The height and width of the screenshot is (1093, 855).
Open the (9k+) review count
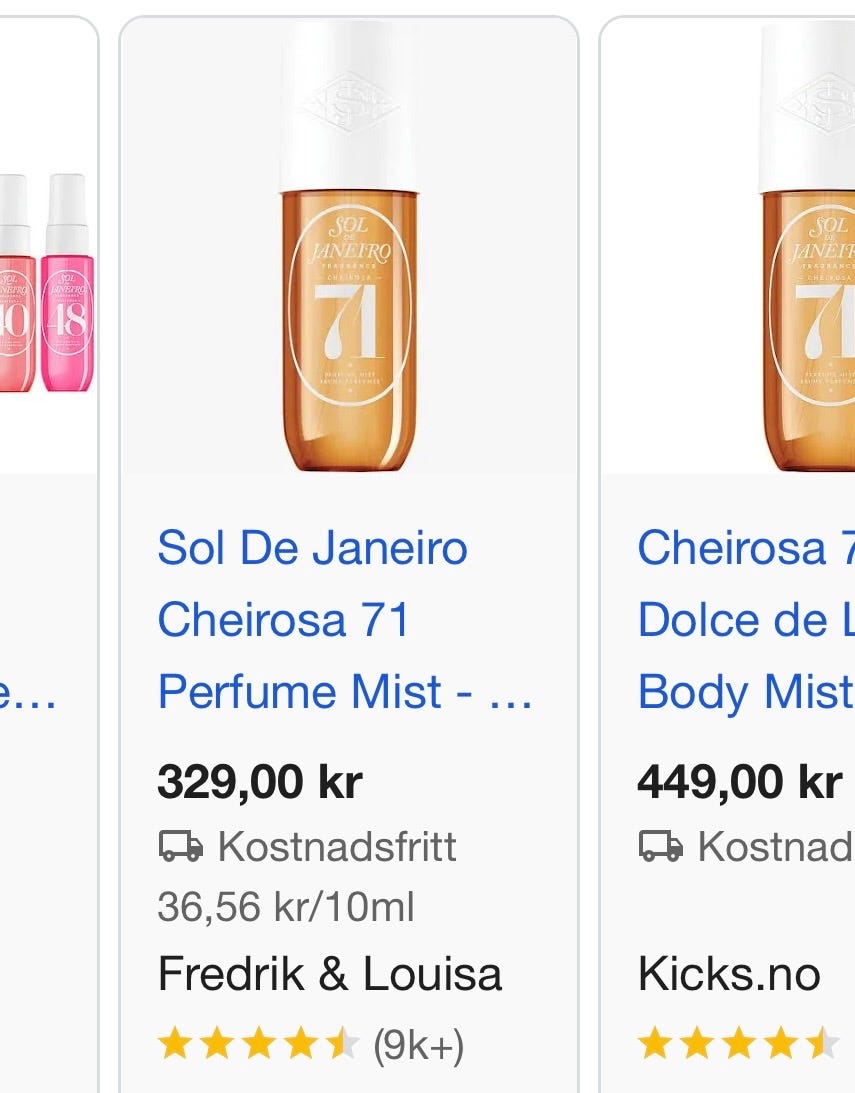coord(419,1046)
